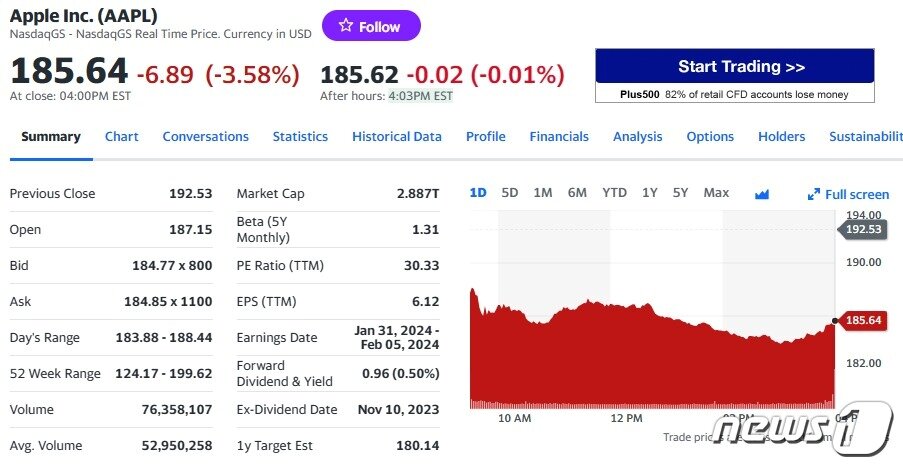
Task: Select the Max chart range
Action: tap(716, 193)
